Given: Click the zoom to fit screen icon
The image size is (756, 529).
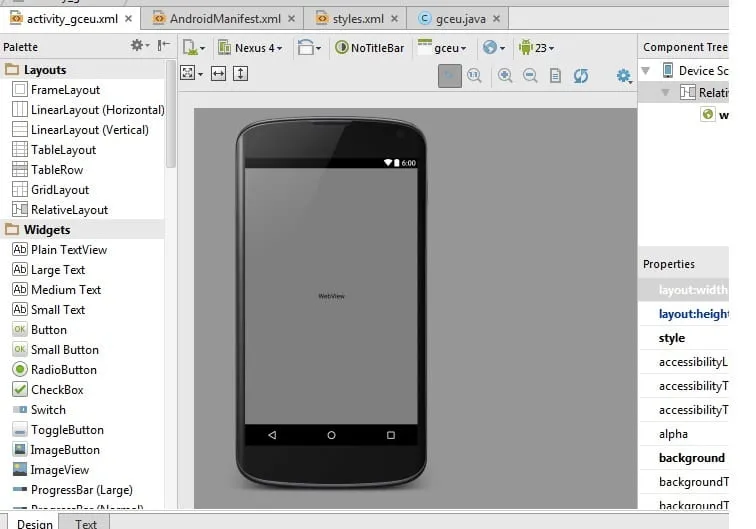Looking at the screenshot, I should coord(449,75).
